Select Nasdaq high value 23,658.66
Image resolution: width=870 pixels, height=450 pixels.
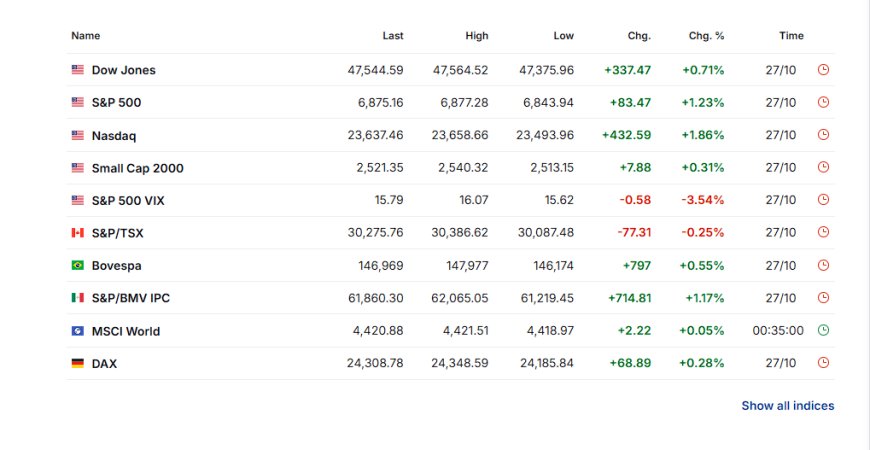pos(460,135)
